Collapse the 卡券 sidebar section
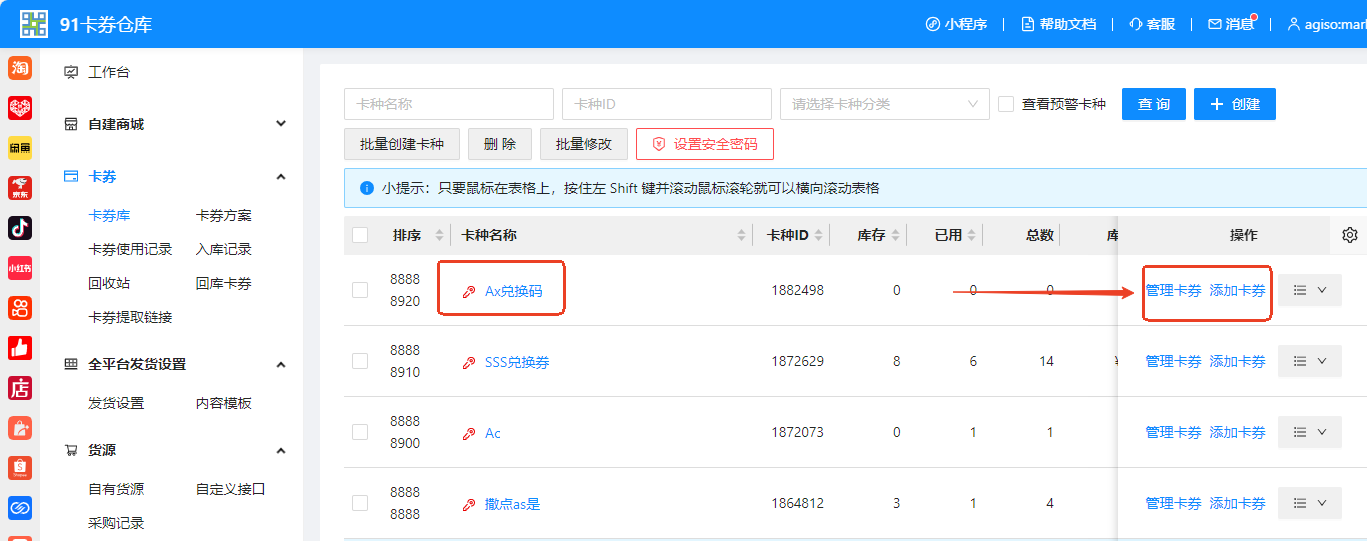The image size is (1367, 541). point(281,176)
